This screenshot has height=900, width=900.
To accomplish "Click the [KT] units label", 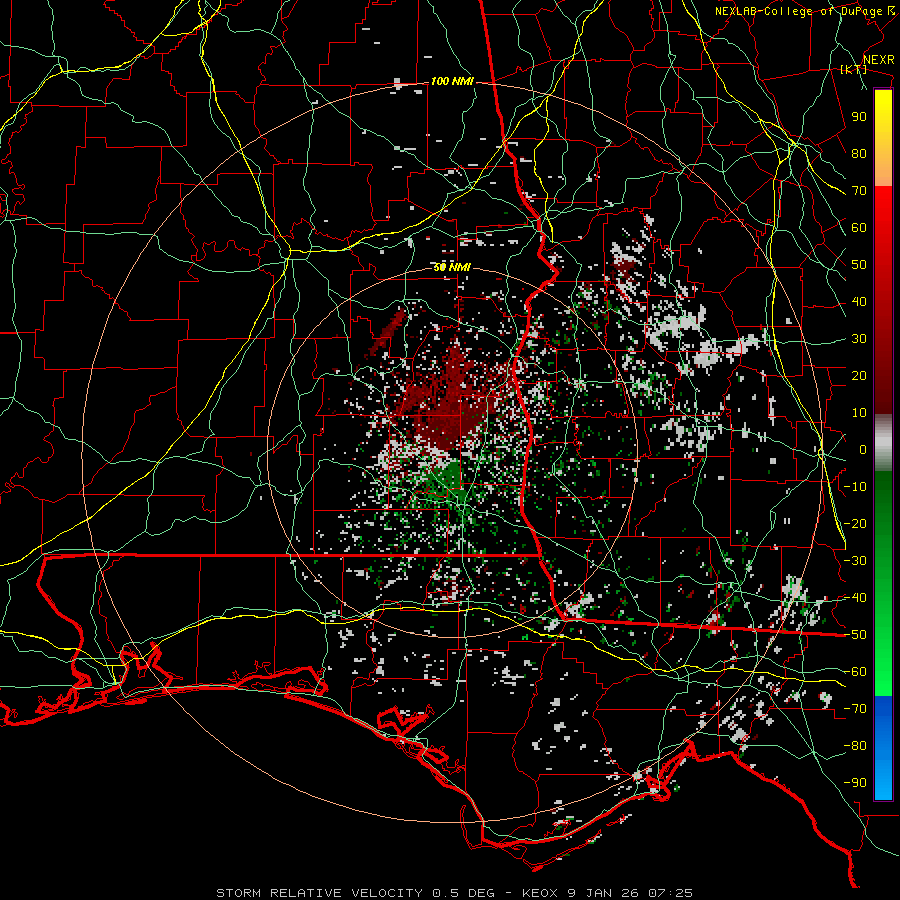I will tap(854, 69).
